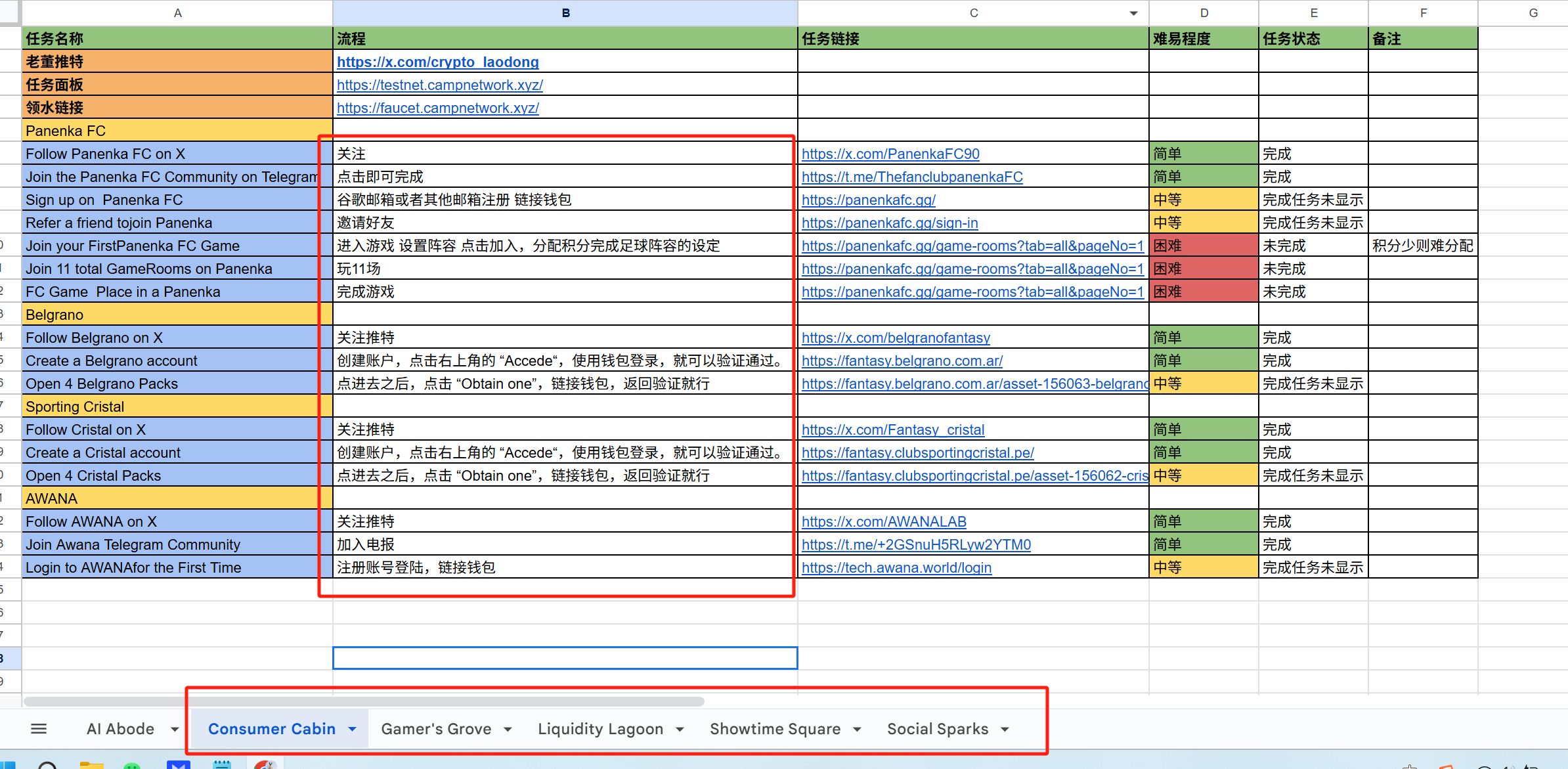Open the Social Sparks tab options arrow
Viewport: 1568px width, 769px height.
1005,729
